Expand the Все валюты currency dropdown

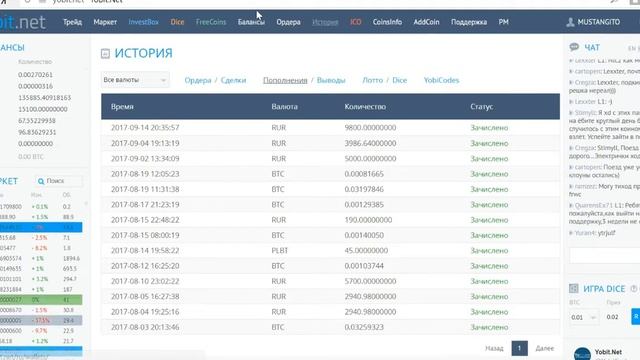[135, 80]
